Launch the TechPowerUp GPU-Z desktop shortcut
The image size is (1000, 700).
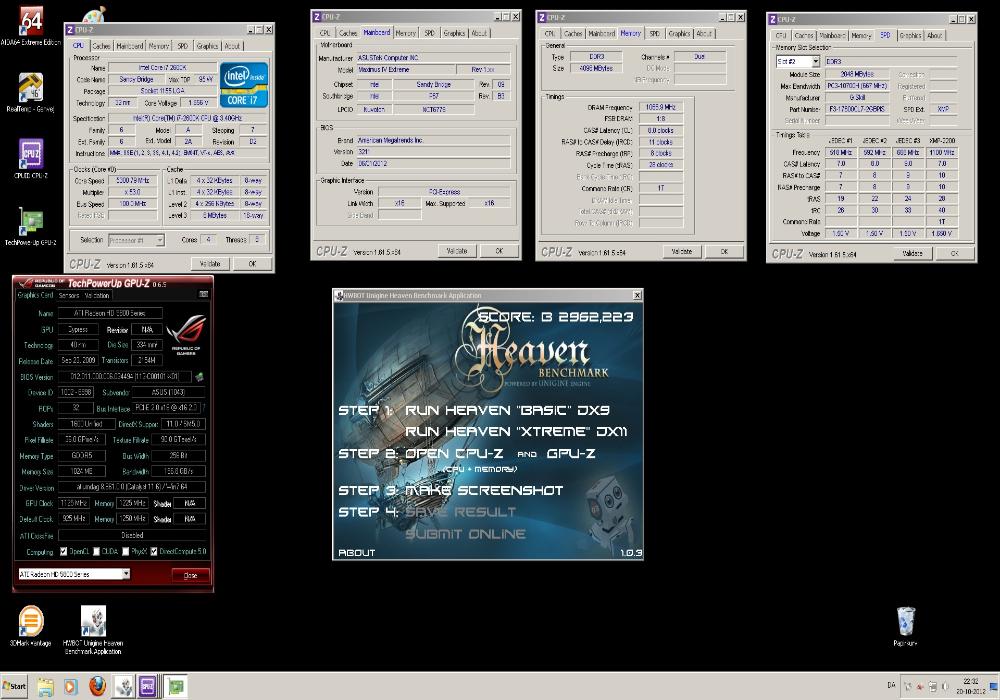[x=31, y=227]
